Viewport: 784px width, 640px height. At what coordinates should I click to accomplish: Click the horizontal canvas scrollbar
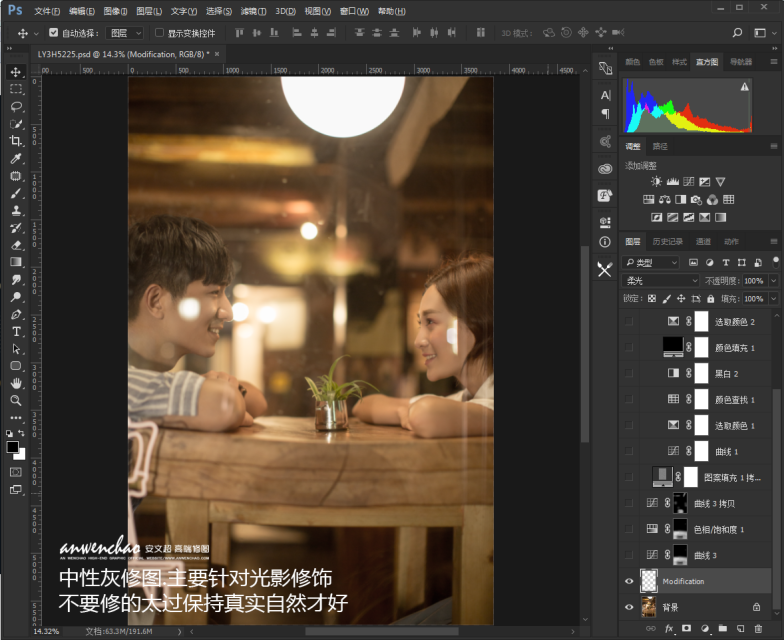pos(382,632)
